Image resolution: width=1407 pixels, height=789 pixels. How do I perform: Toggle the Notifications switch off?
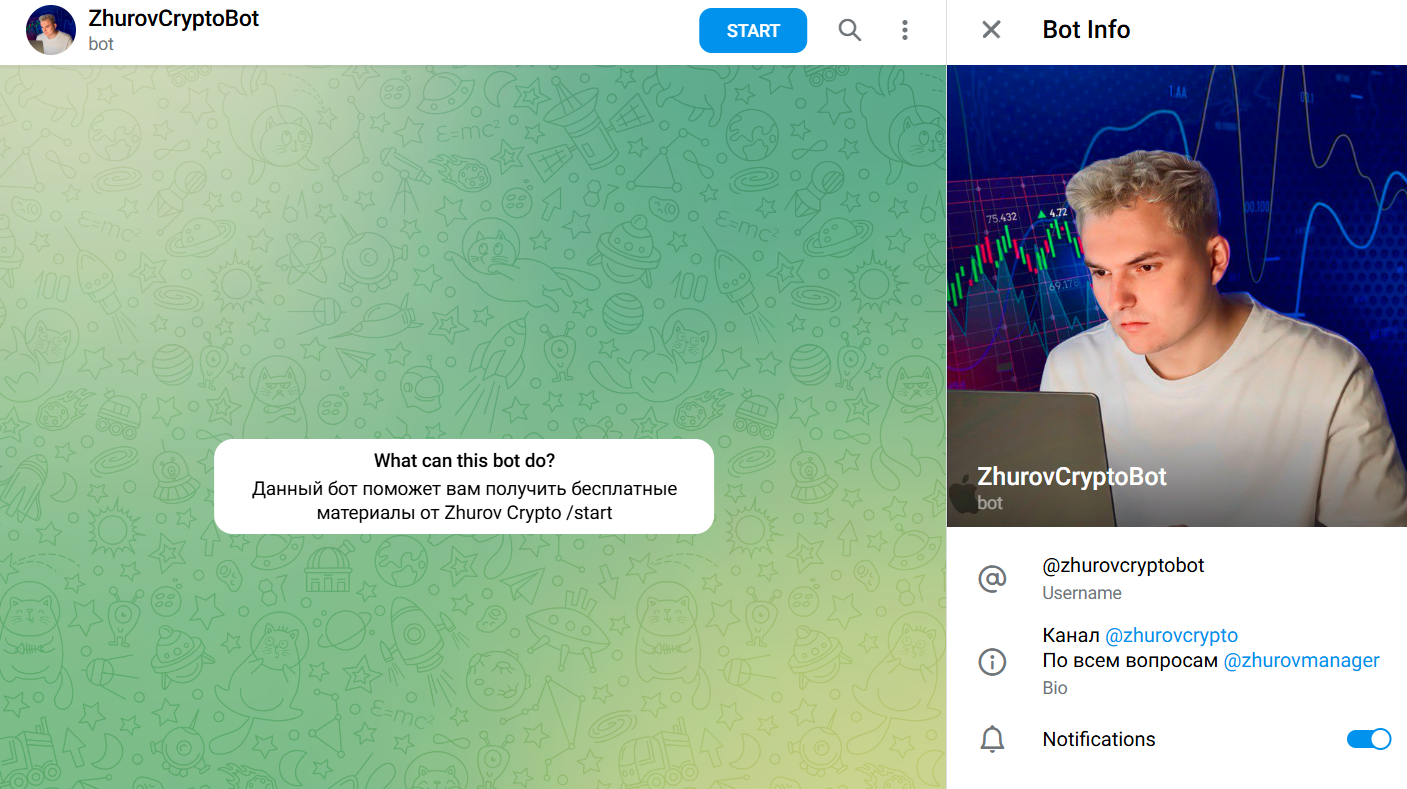(x=1369, y=739)
